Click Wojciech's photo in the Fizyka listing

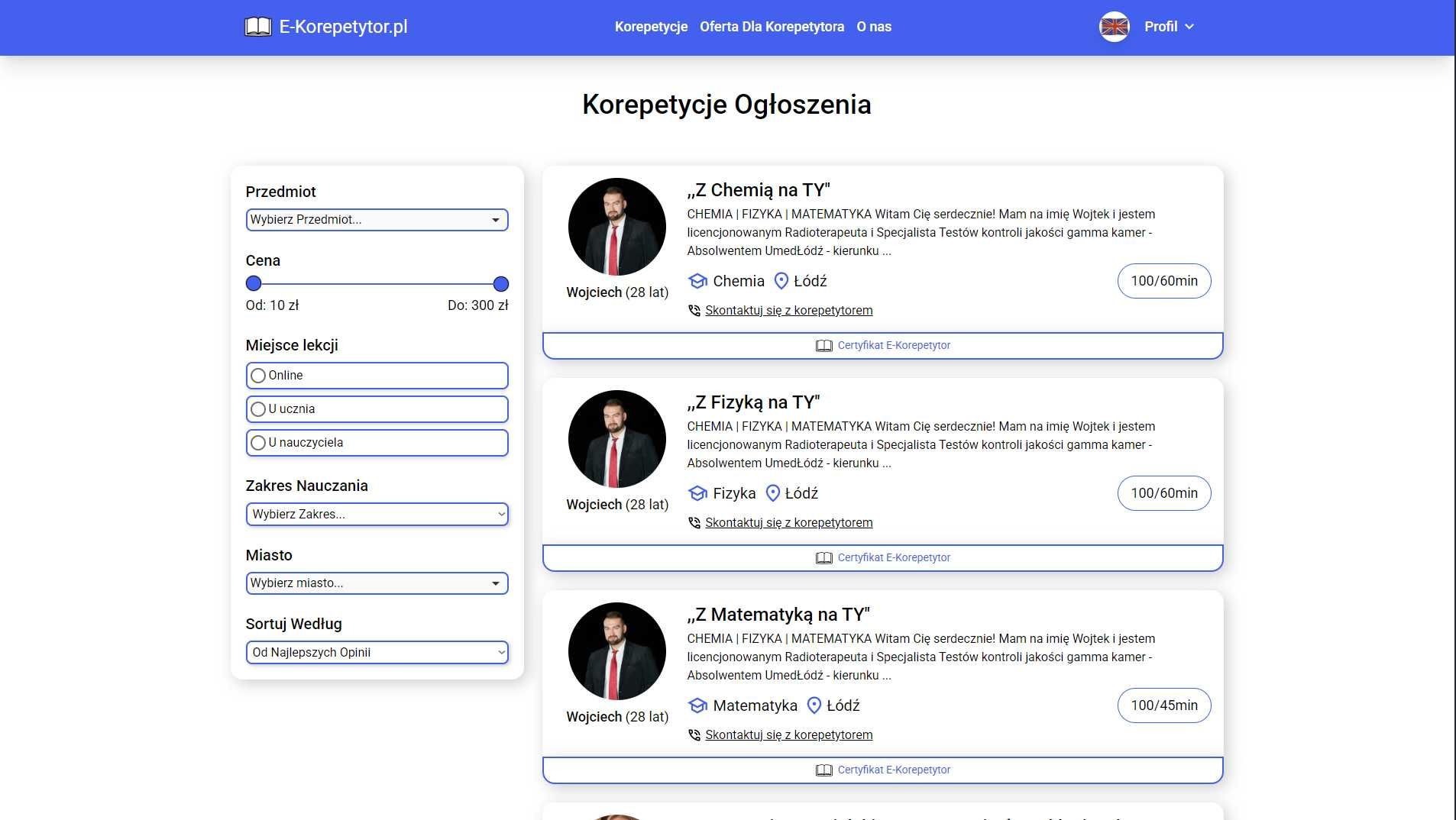coord(617,439)
